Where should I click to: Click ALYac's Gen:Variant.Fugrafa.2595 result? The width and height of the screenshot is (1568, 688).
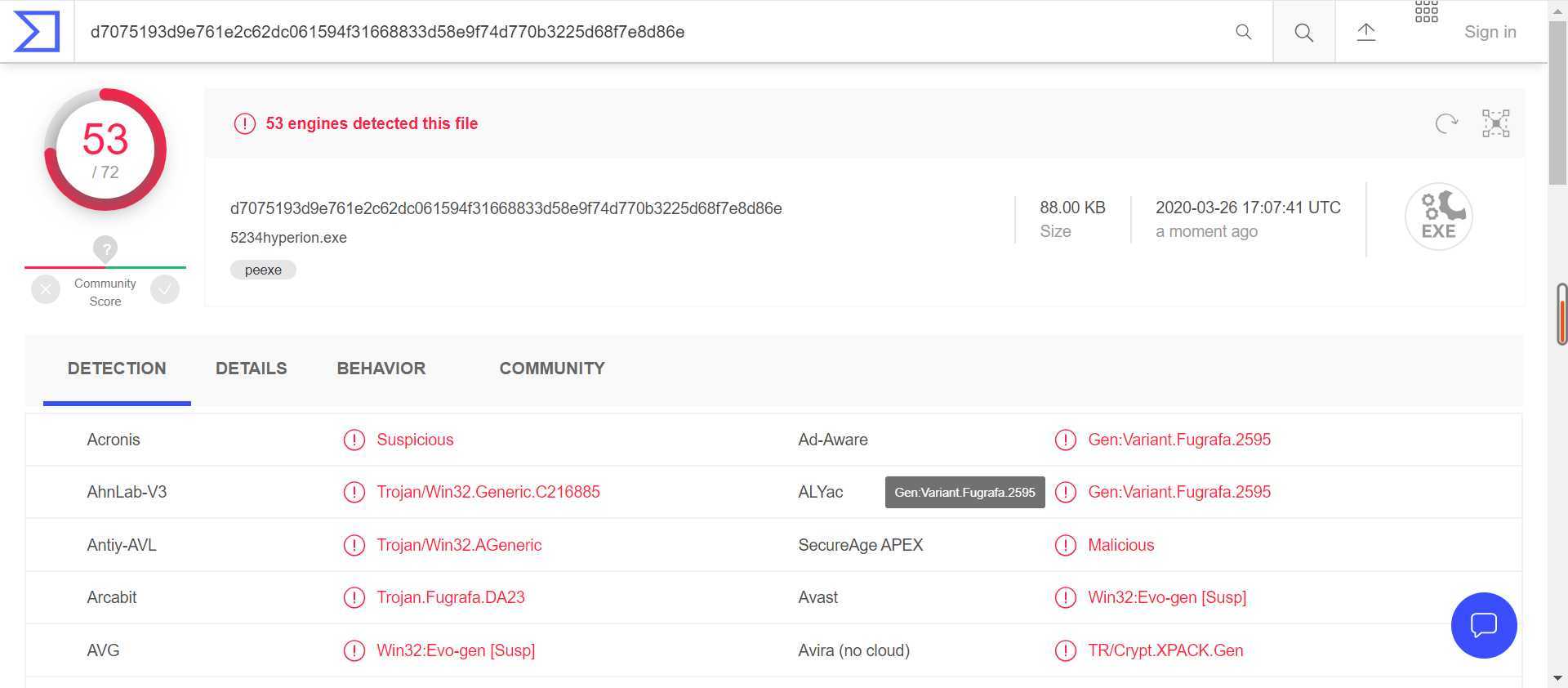point(1179,492)
